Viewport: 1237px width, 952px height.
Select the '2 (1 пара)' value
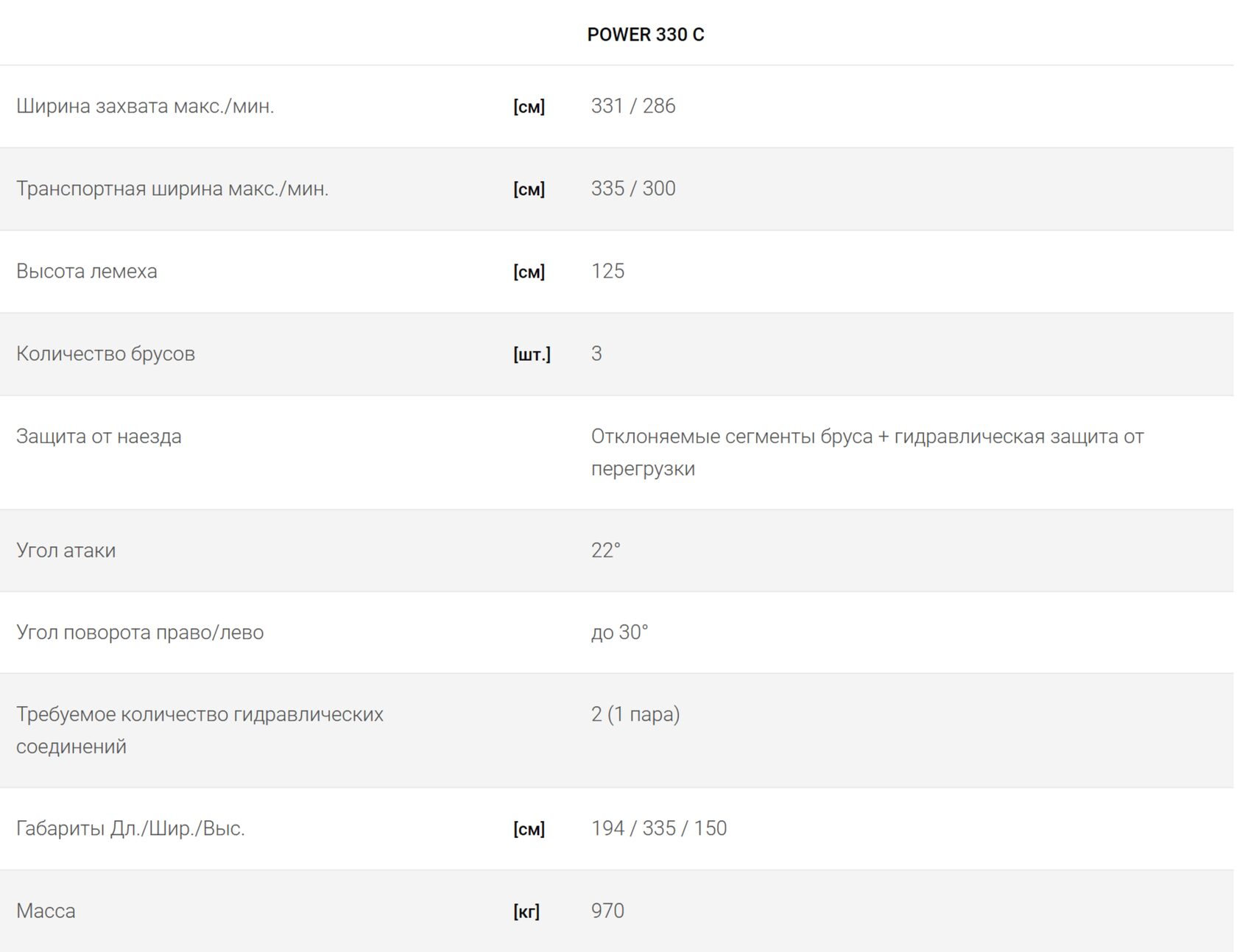tap(635, 714)
